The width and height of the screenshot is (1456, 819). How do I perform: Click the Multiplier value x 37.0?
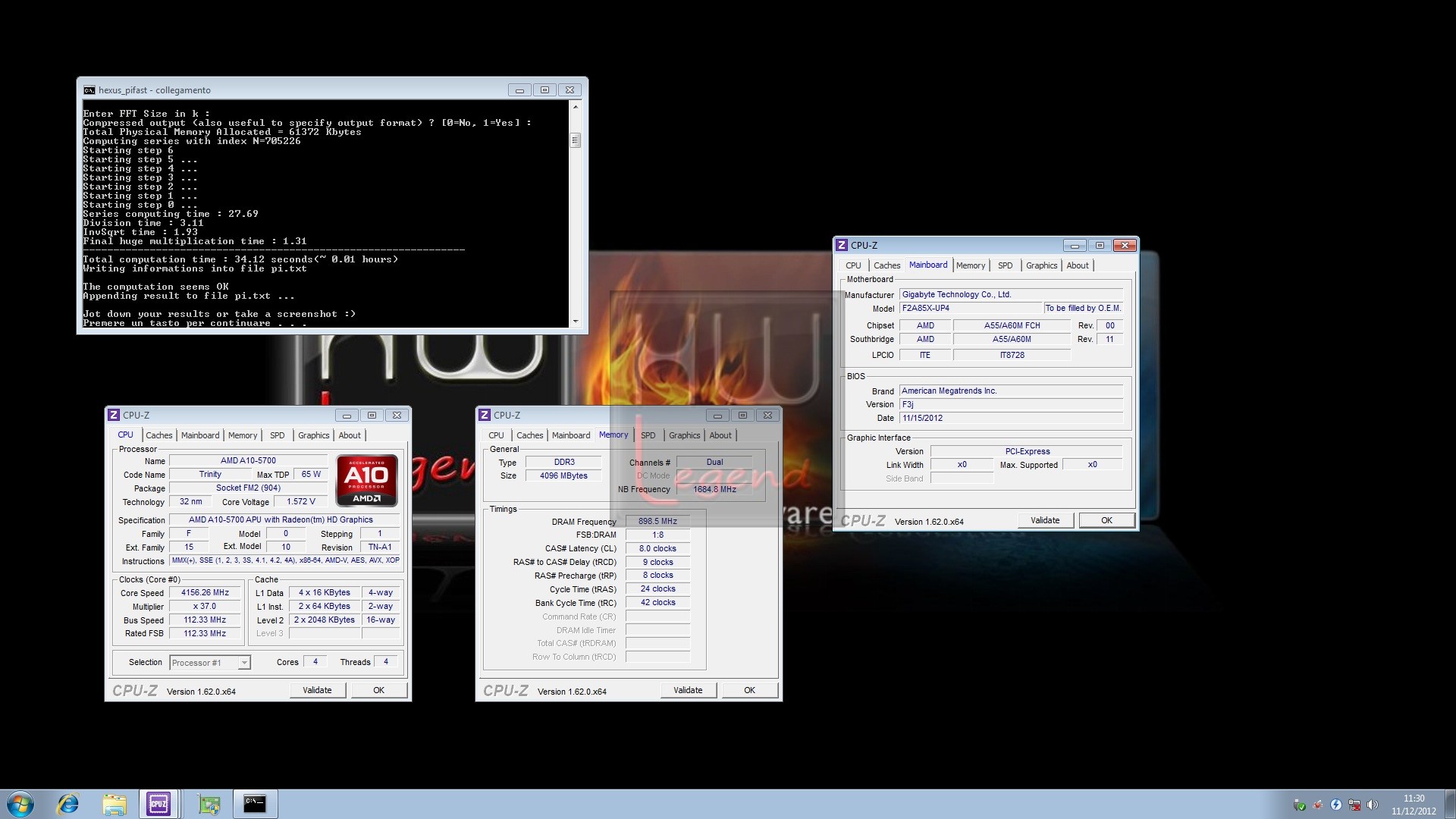pos(206,607)
